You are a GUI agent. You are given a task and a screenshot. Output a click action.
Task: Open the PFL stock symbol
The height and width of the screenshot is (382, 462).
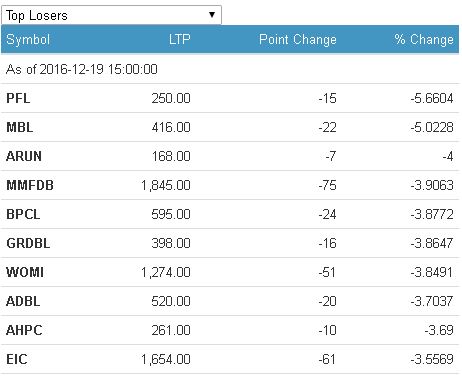point(18,98)
